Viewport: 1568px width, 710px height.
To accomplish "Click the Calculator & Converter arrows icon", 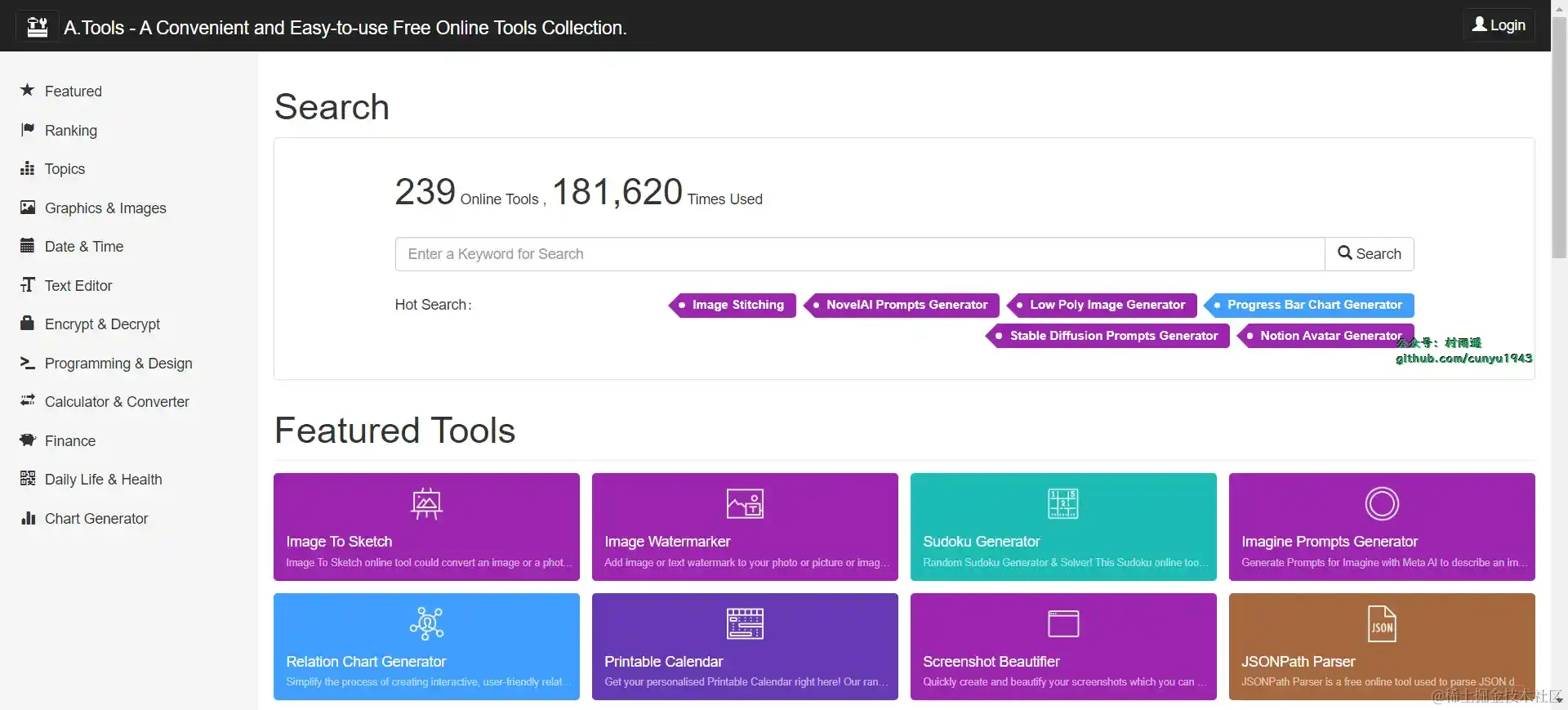I will (x=28, y=400).
